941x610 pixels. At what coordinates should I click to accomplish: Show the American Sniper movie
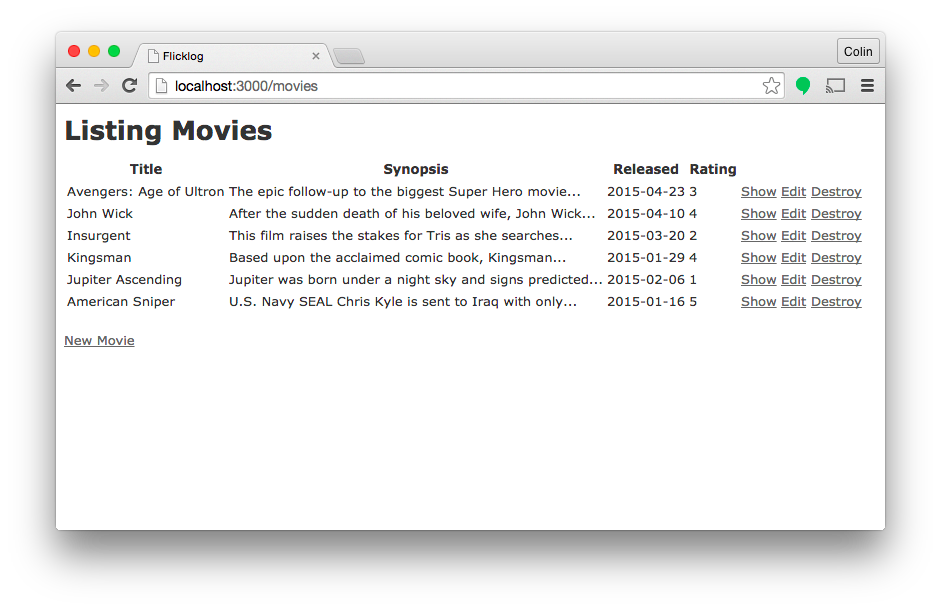(x=759, y=301)
